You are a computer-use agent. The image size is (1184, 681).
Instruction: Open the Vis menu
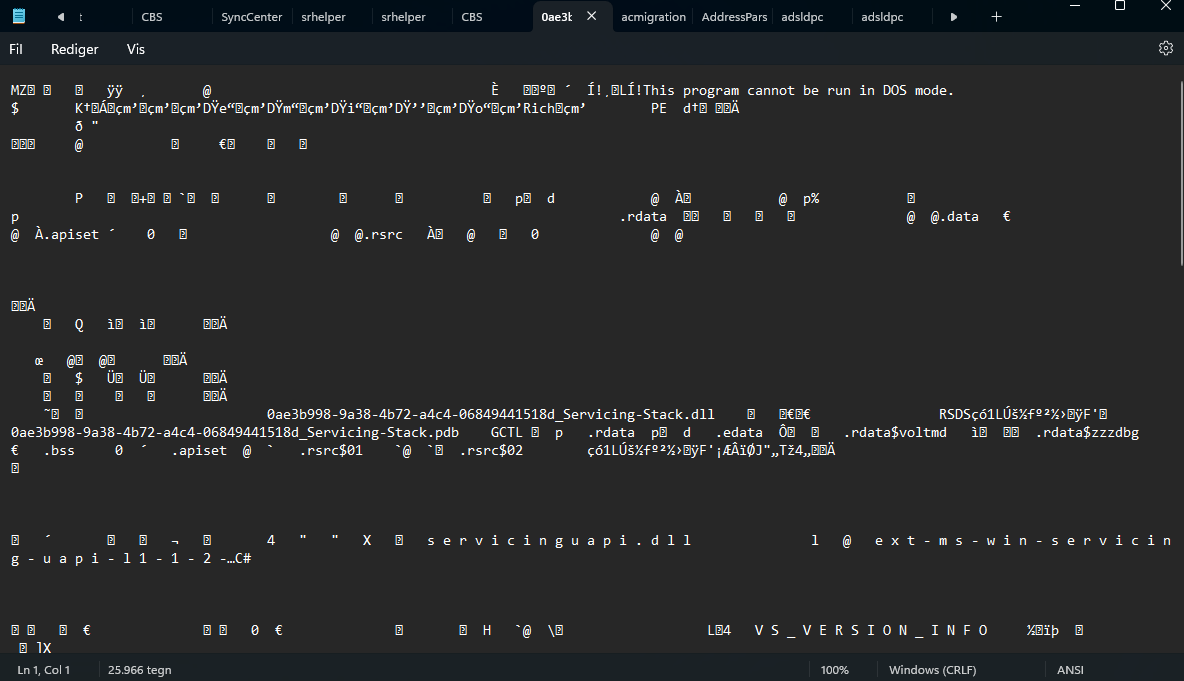coord(136,49)
